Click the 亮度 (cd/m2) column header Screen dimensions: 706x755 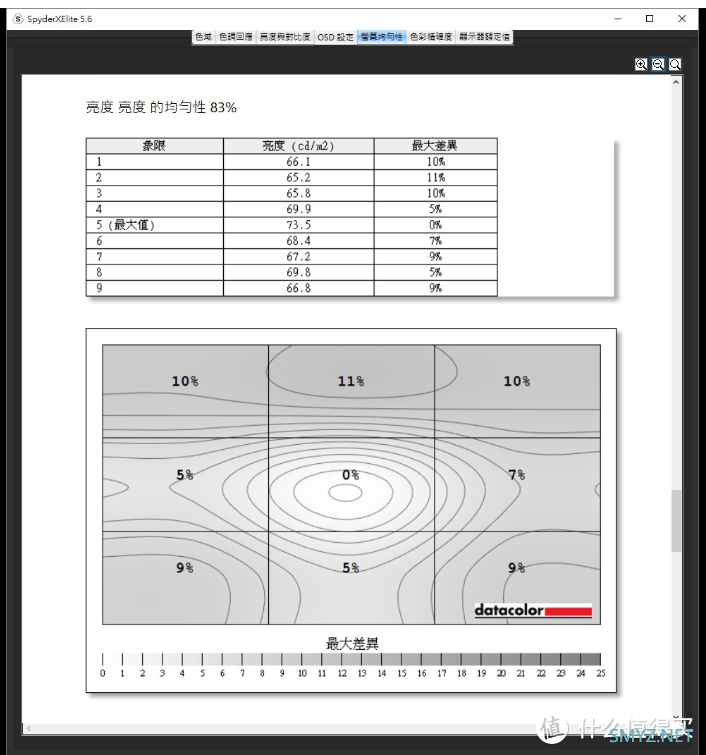point(299,146)
